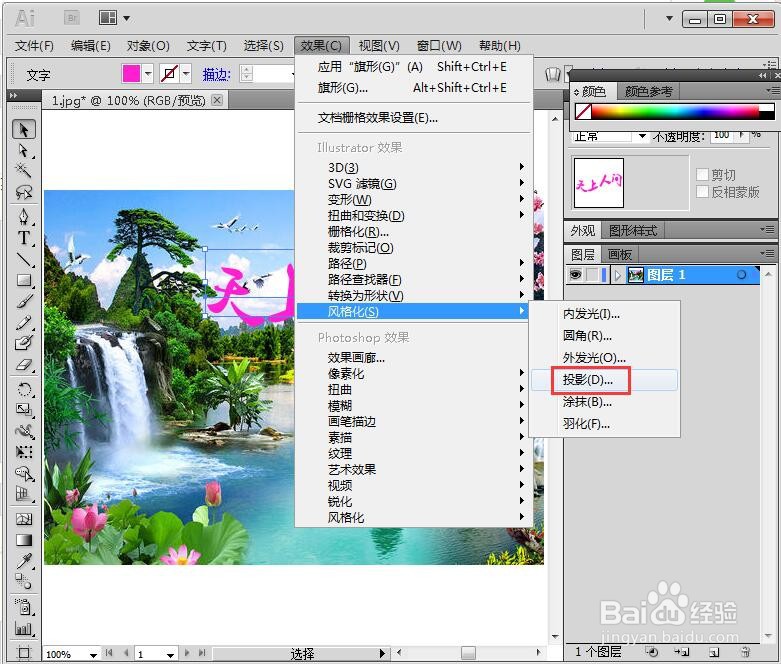
Task: Select the Paintbrush tool
Action: tap(23, 301)
